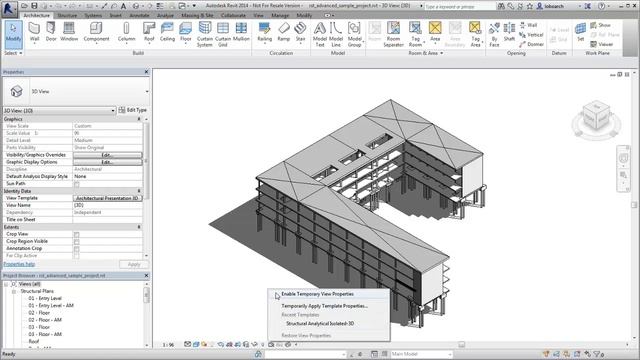The width and height of the screenshot is (640, 360).
Task: Select the Mullion tool
Action: [x=241, y=32]
